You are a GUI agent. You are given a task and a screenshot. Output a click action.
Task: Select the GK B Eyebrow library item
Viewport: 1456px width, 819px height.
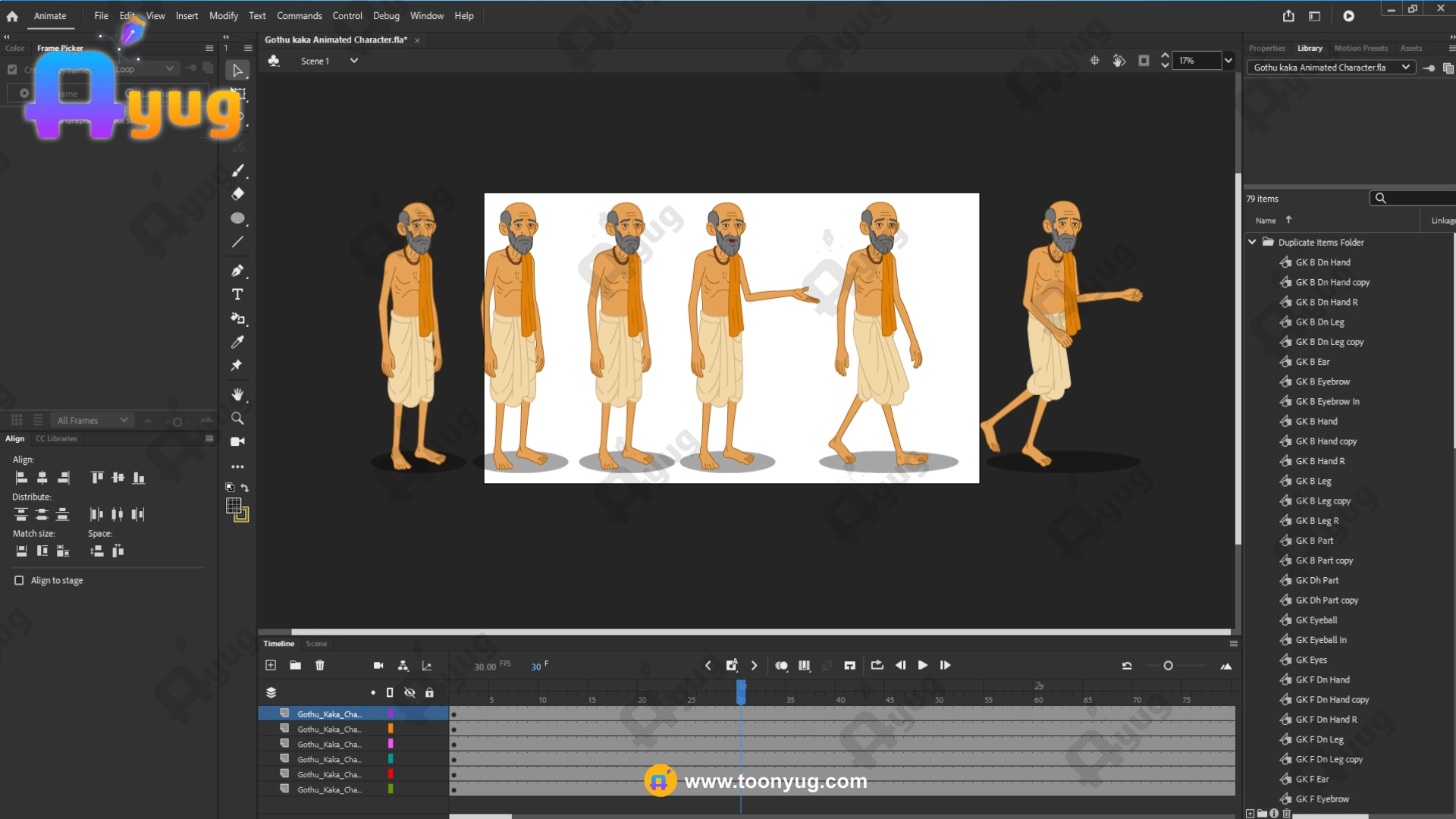tap(1323, 381)
